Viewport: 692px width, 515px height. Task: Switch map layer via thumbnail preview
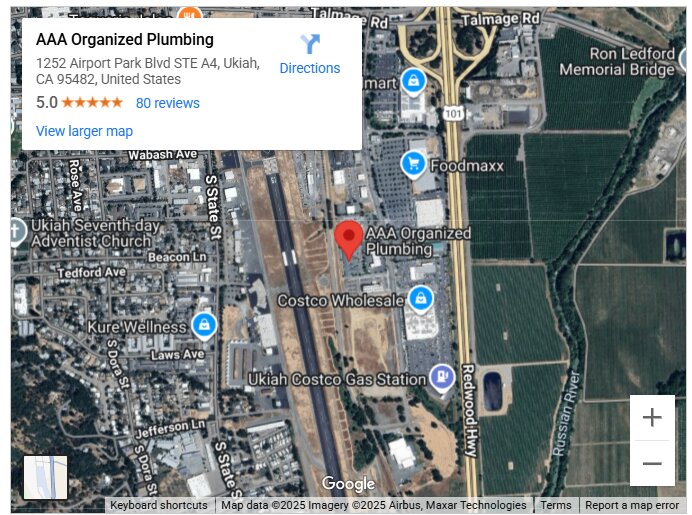45,477
